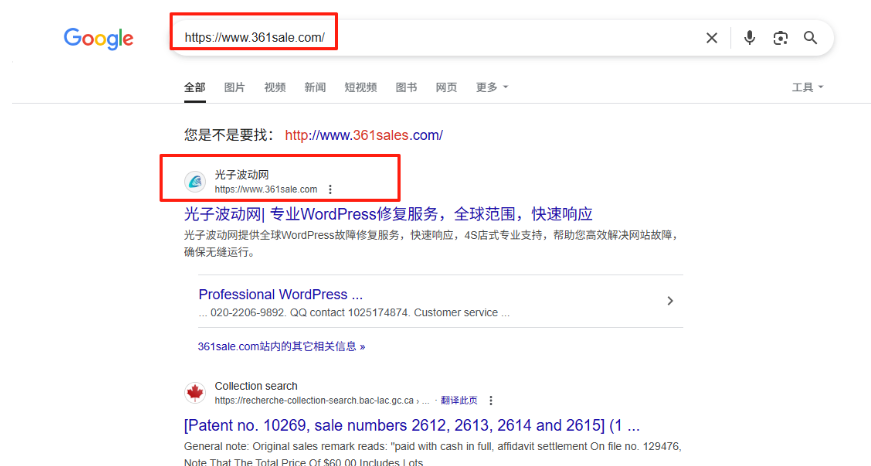
Task: Click 翻译此页 translate link
Action: click(459, 400)
